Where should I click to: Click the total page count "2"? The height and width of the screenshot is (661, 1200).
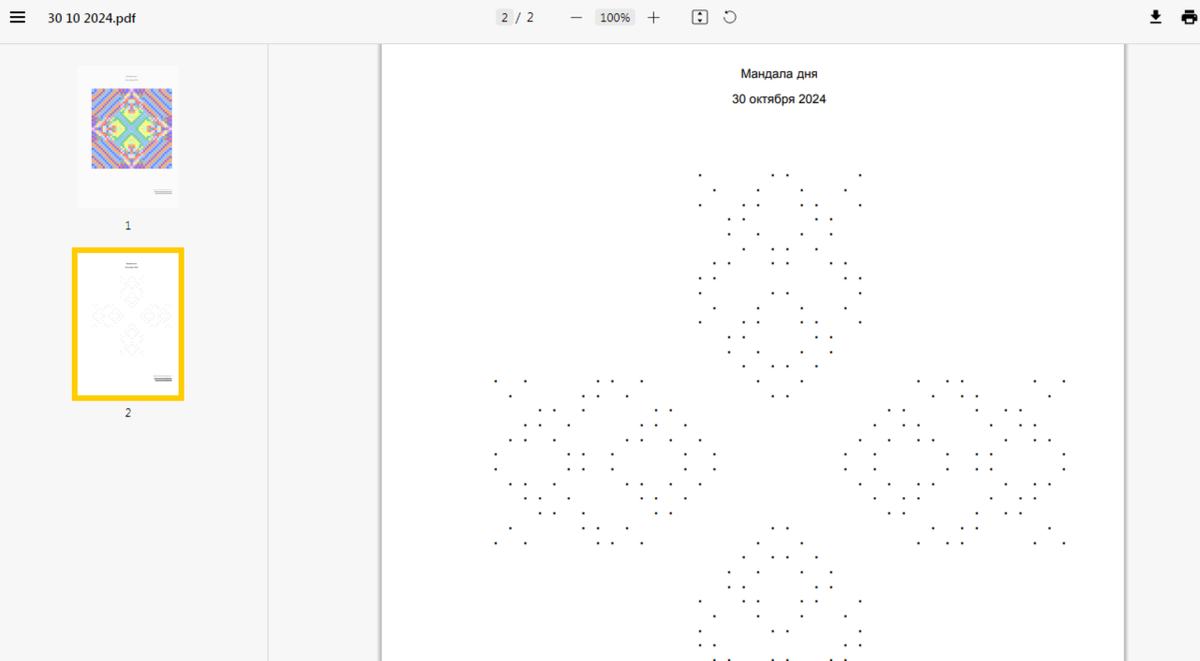pyautogui.click(x=529, y=17)
